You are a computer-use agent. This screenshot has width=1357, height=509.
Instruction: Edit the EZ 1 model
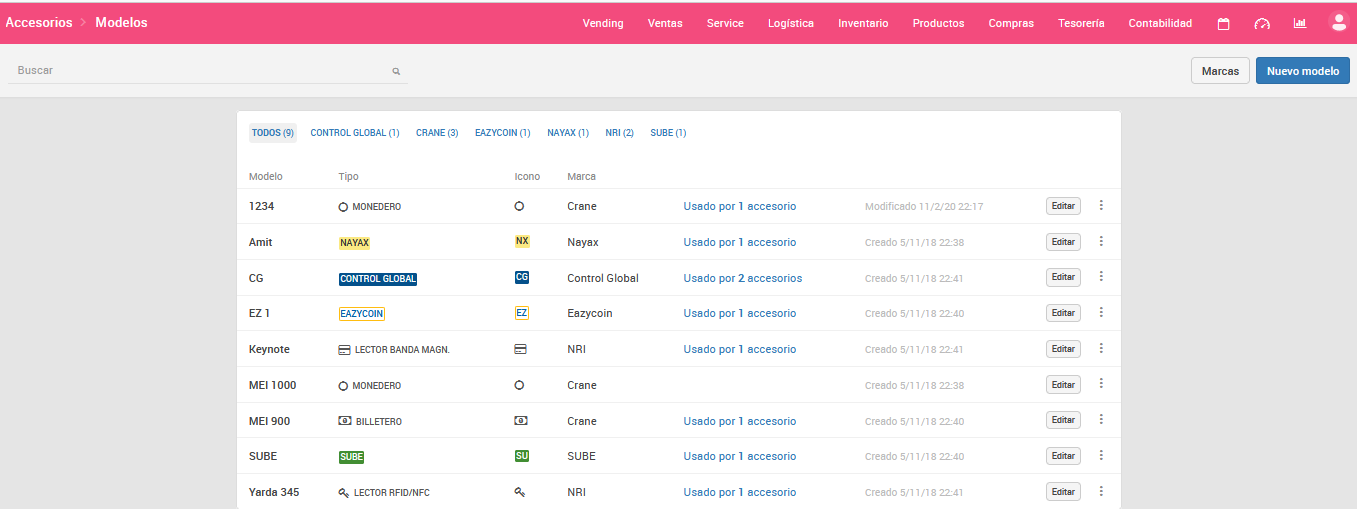[1063, 313]
